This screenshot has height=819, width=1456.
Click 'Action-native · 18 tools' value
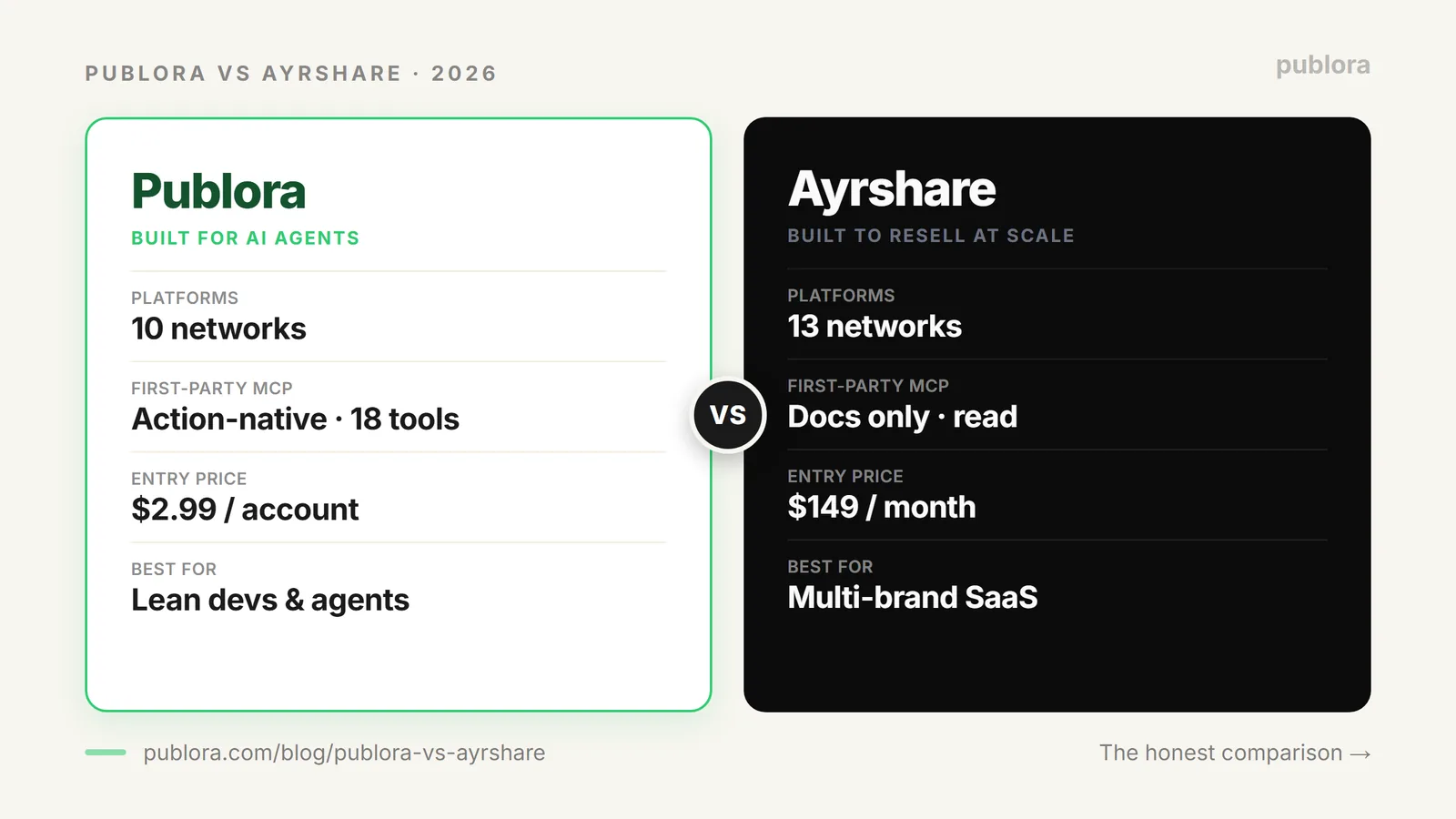pos(296,420)
